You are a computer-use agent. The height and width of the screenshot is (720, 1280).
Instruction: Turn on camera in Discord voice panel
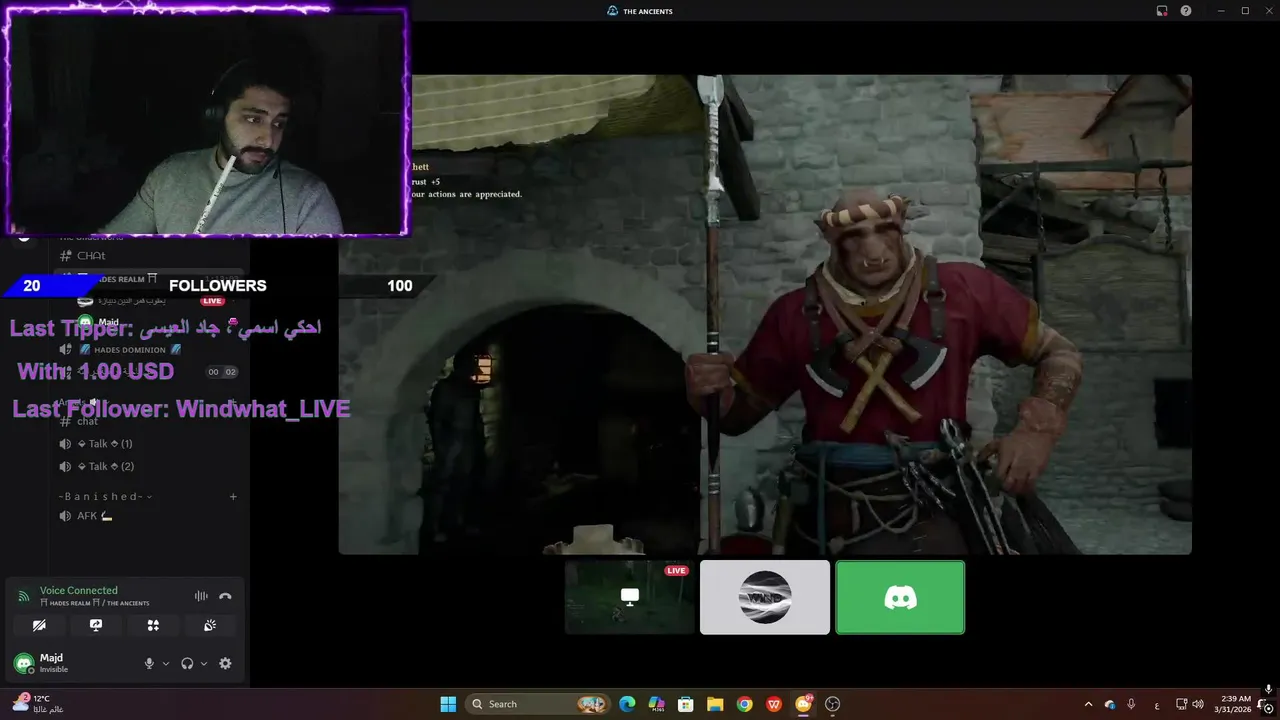[x=39, y=625]
